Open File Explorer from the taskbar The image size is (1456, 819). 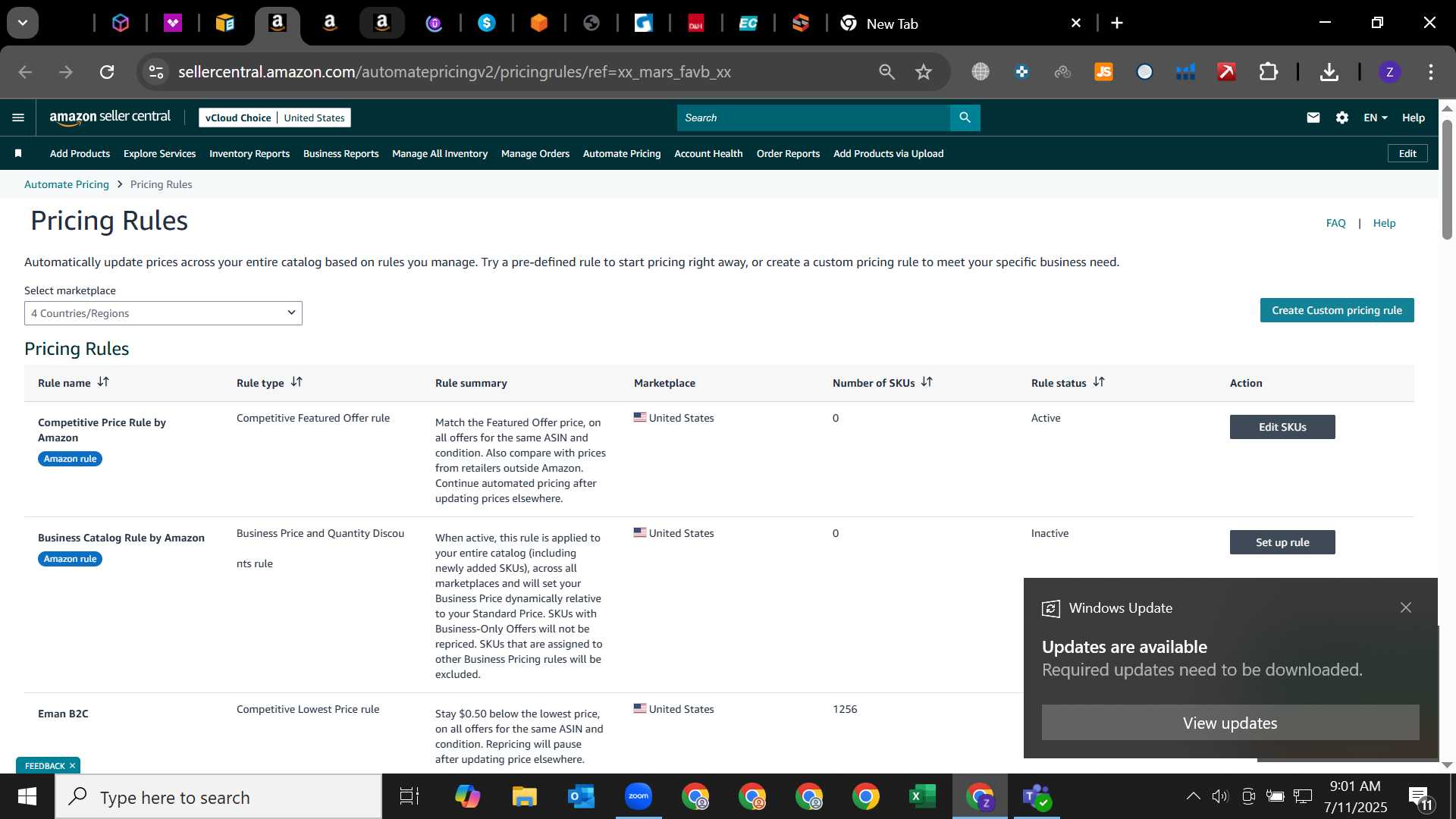pyautogui.click(x=524, y=796)
